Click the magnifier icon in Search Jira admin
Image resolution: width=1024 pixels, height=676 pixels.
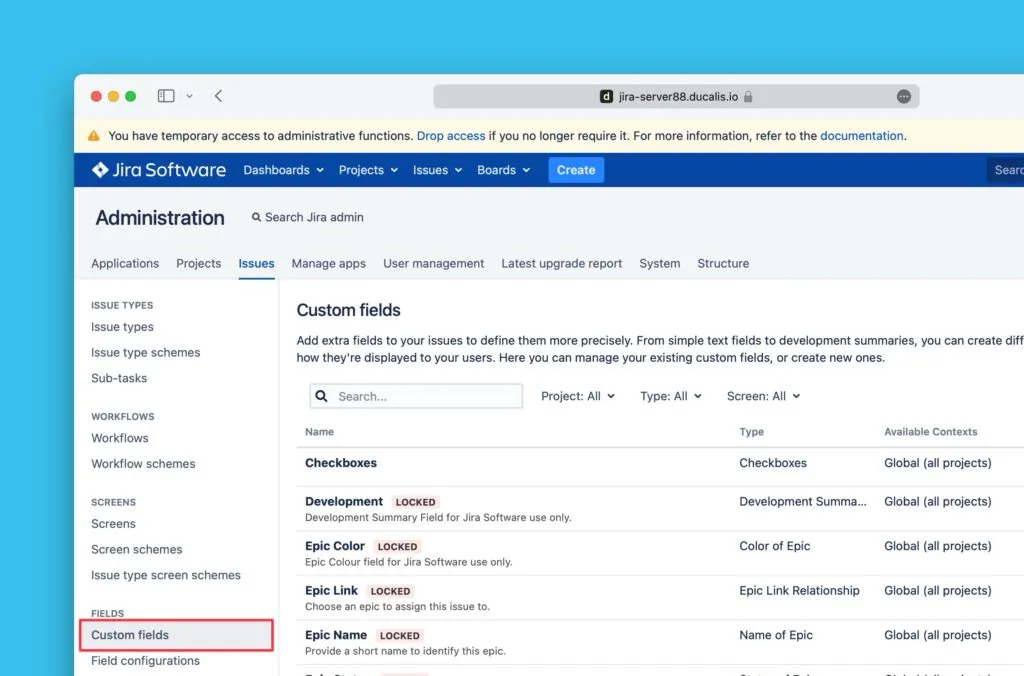(256, 217)
